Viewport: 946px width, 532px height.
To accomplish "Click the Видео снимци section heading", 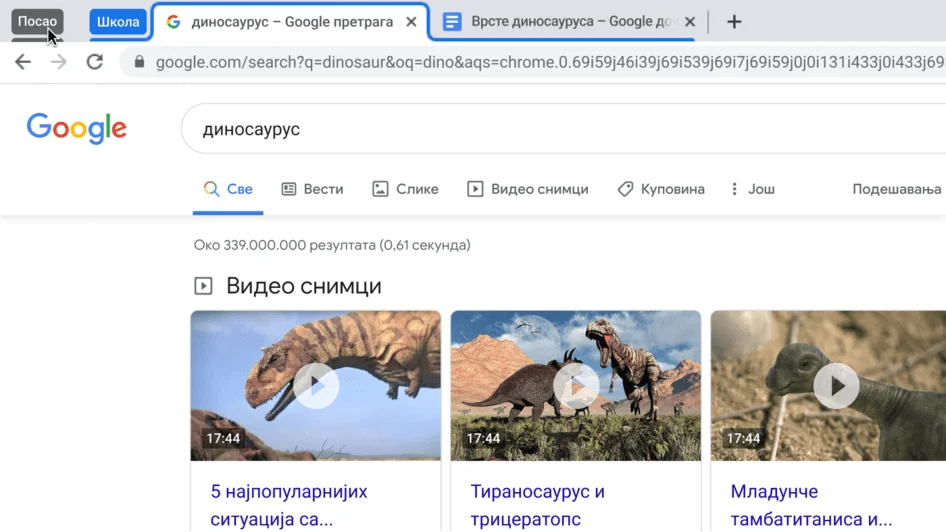I will tap(303, 286).
